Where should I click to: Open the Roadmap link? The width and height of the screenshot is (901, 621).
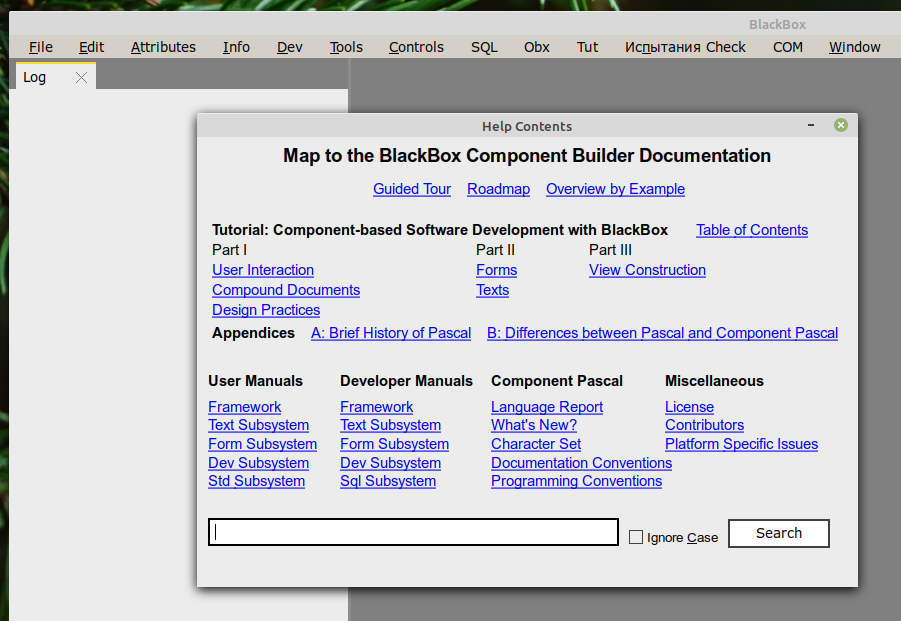(498, 189)
